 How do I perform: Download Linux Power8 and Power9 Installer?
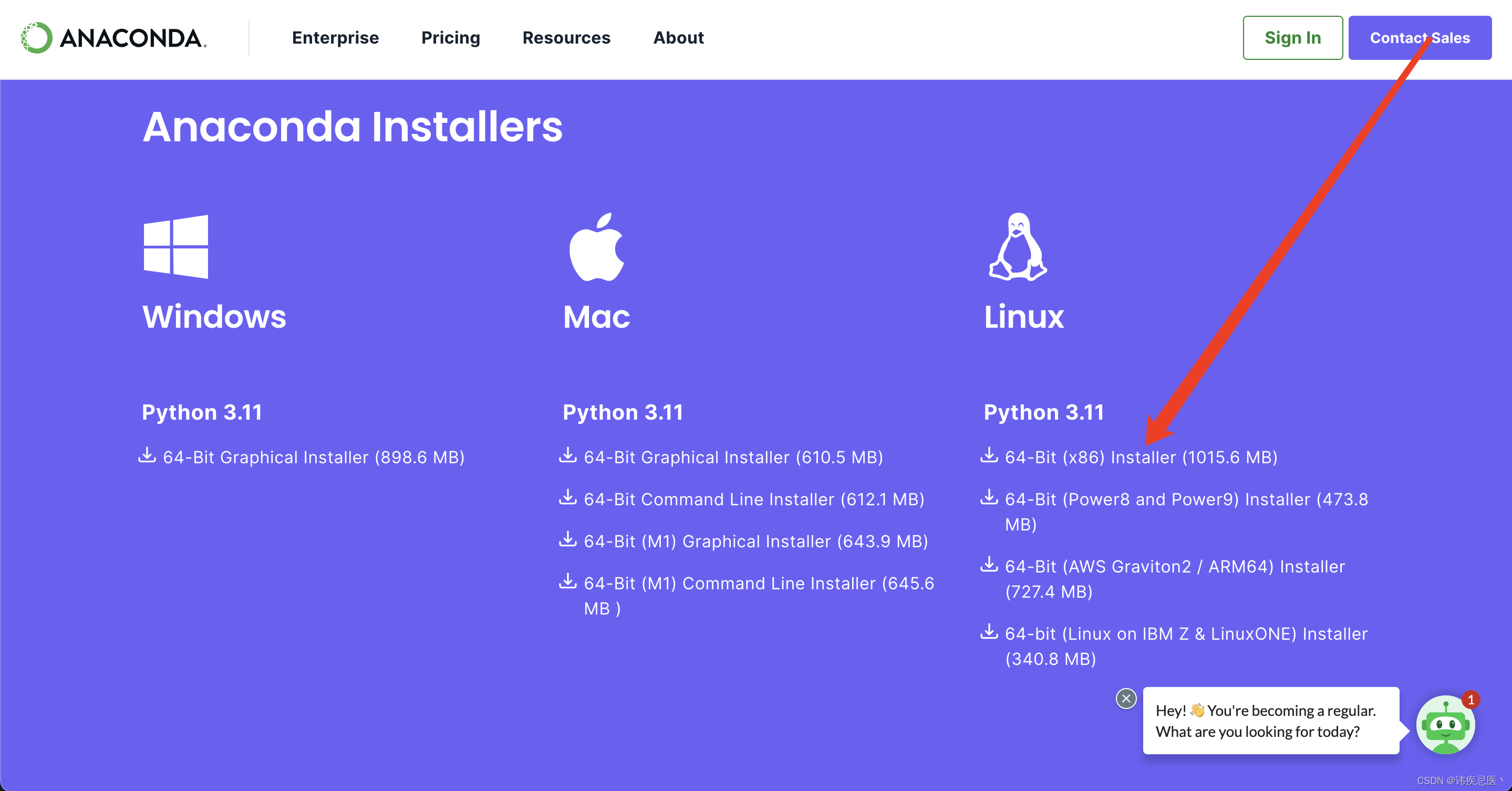pos(1186,512)
